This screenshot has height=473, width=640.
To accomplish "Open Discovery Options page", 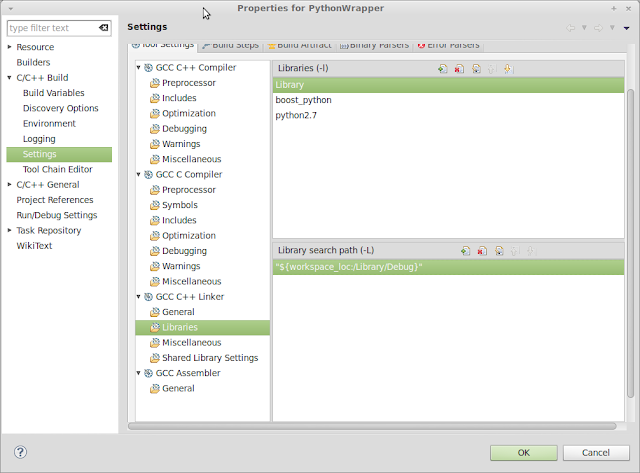I will [60, 108].
